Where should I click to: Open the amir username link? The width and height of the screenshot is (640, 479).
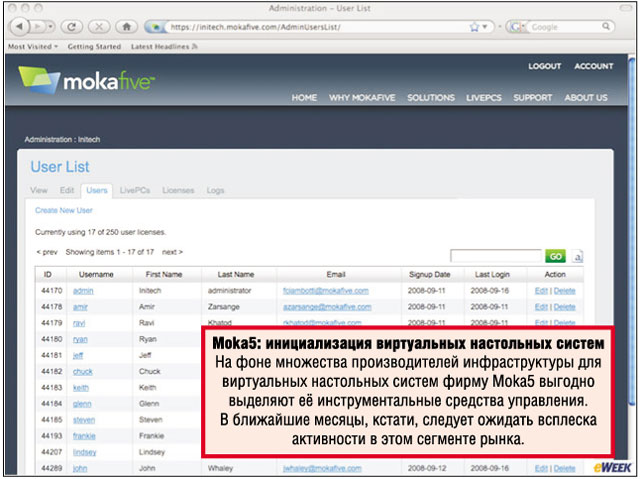point(80,307)
